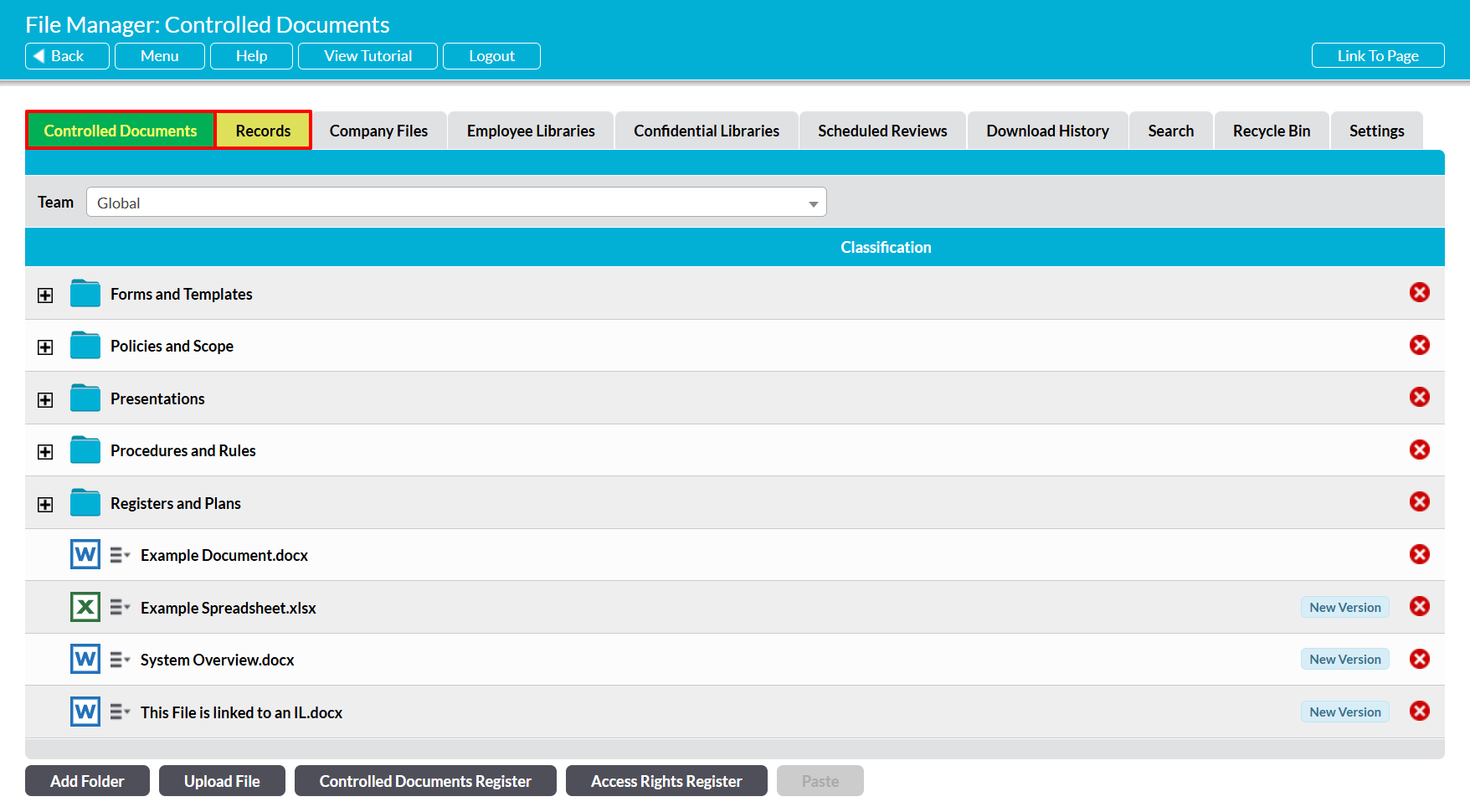
Task: Click the Excel icon for Example Spreadsheet.xlsx
Action: tap(85, 607)
